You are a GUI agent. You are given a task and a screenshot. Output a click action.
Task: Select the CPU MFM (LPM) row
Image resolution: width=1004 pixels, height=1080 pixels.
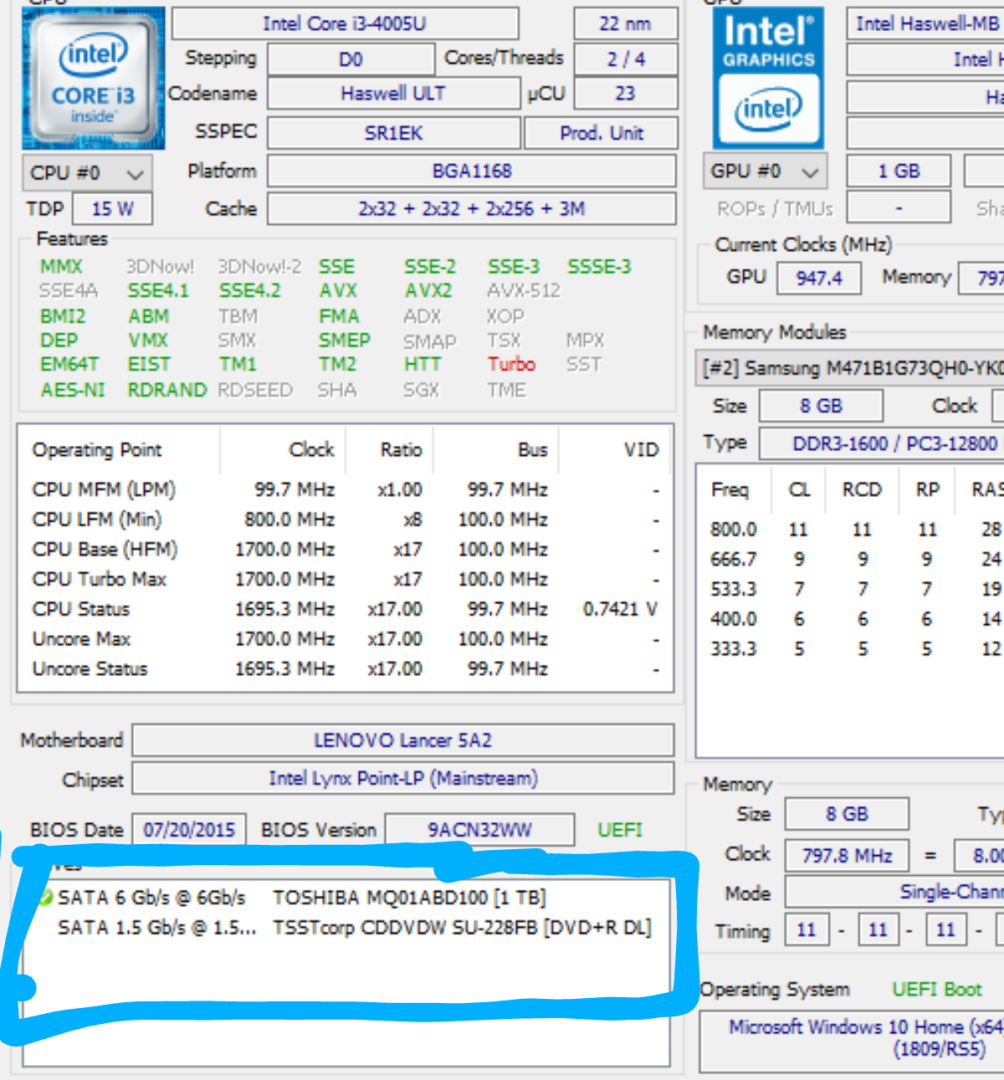click(x=345, y=490)
